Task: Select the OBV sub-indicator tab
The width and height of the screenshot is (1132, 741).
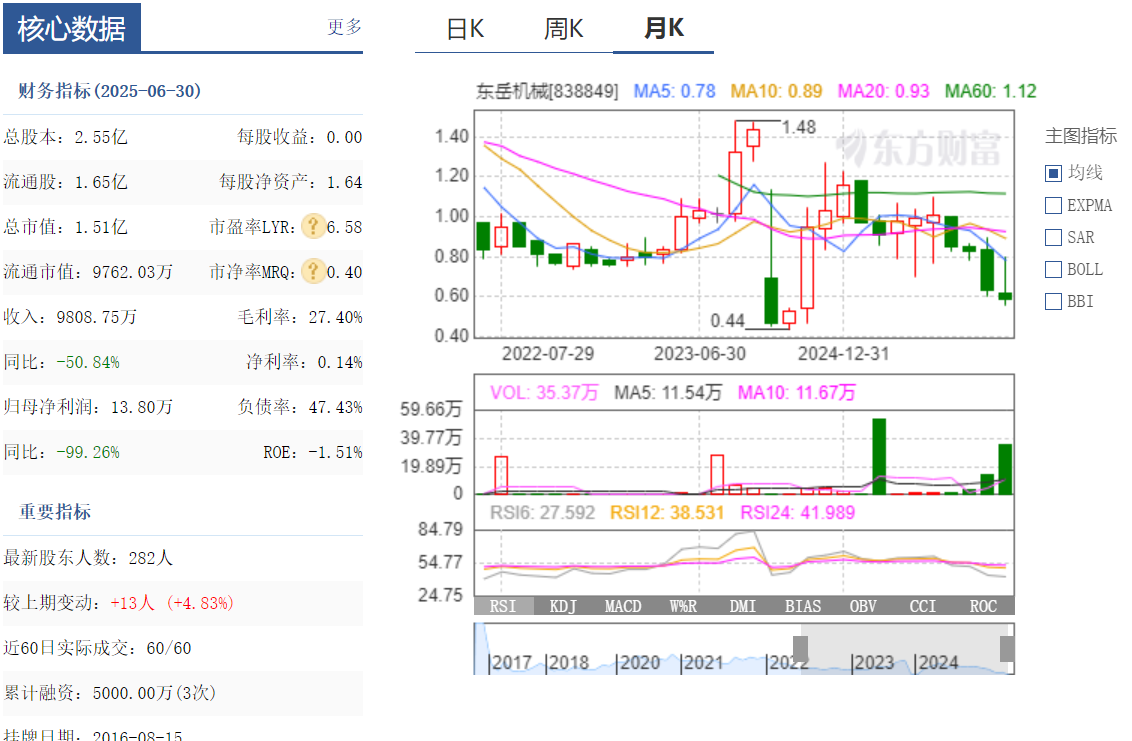Action: pos(863,606)
